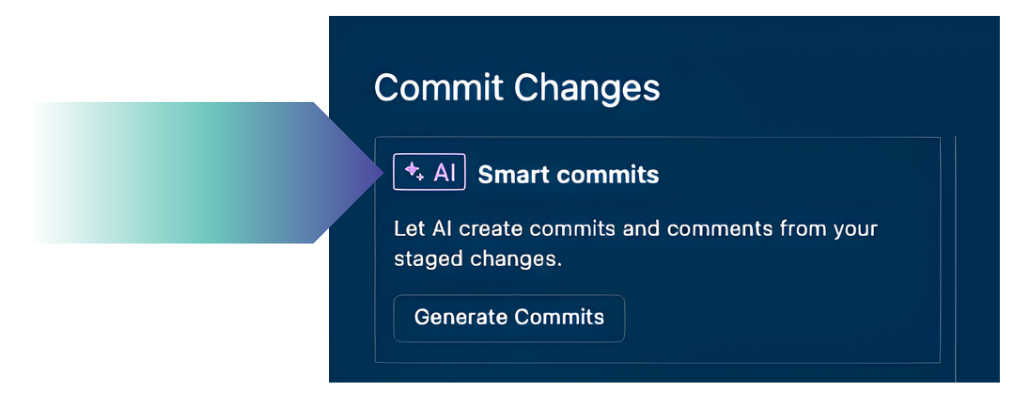Click empty space inside the Smart commits card
Screen dimensions: 1019x402
click(790, 310)
